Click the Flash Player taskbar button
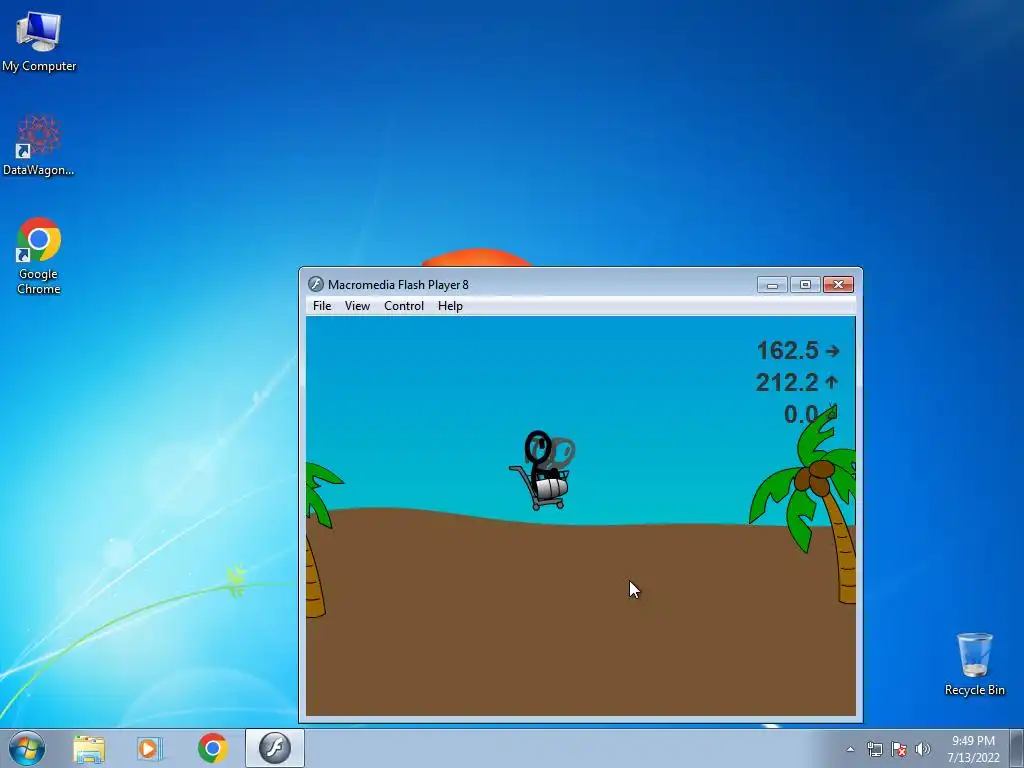1024x768 pixels. pos(275,748)
